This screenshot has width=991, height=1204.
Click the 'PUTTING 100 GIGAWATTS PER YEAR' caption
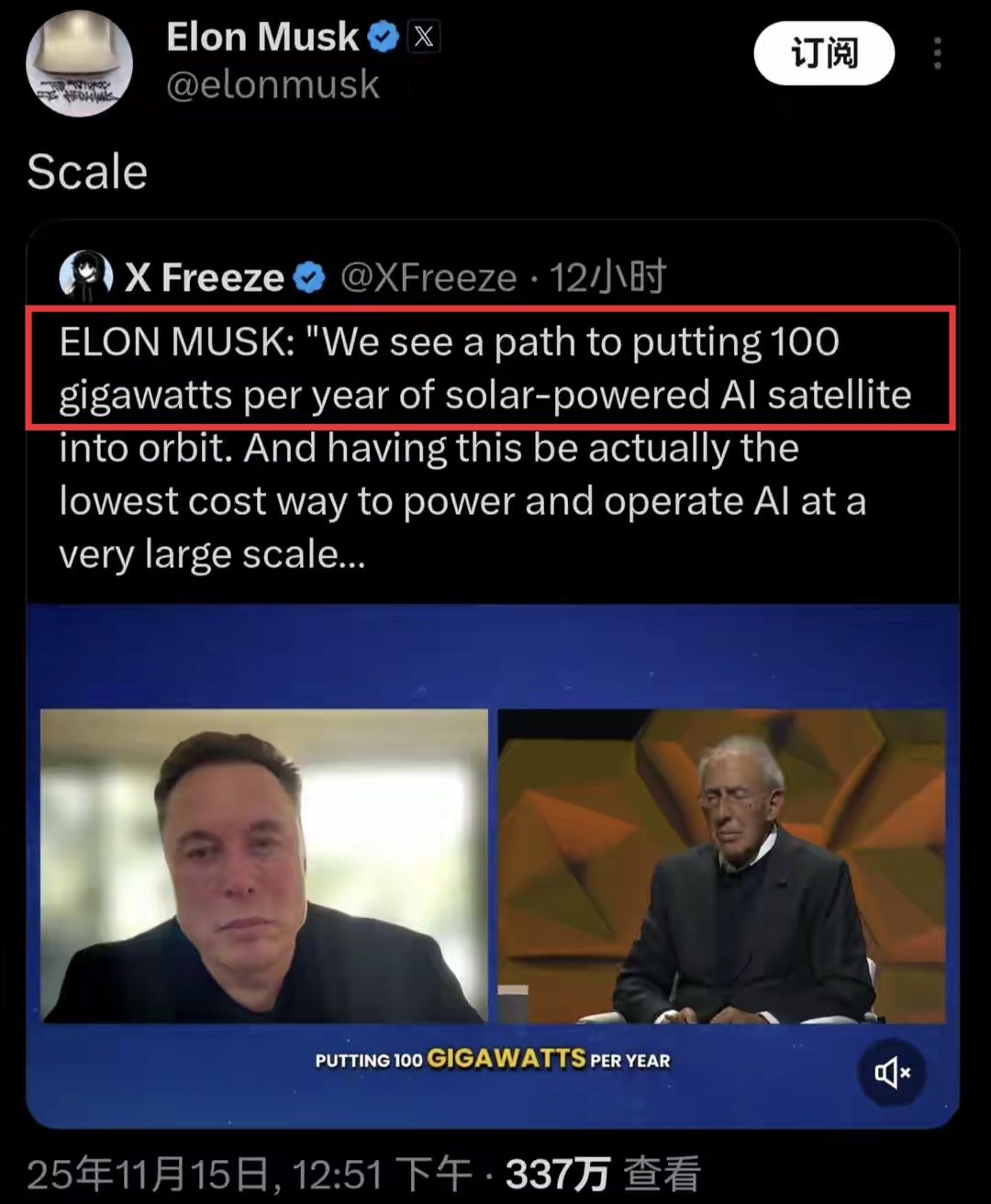coord(493,1060)
